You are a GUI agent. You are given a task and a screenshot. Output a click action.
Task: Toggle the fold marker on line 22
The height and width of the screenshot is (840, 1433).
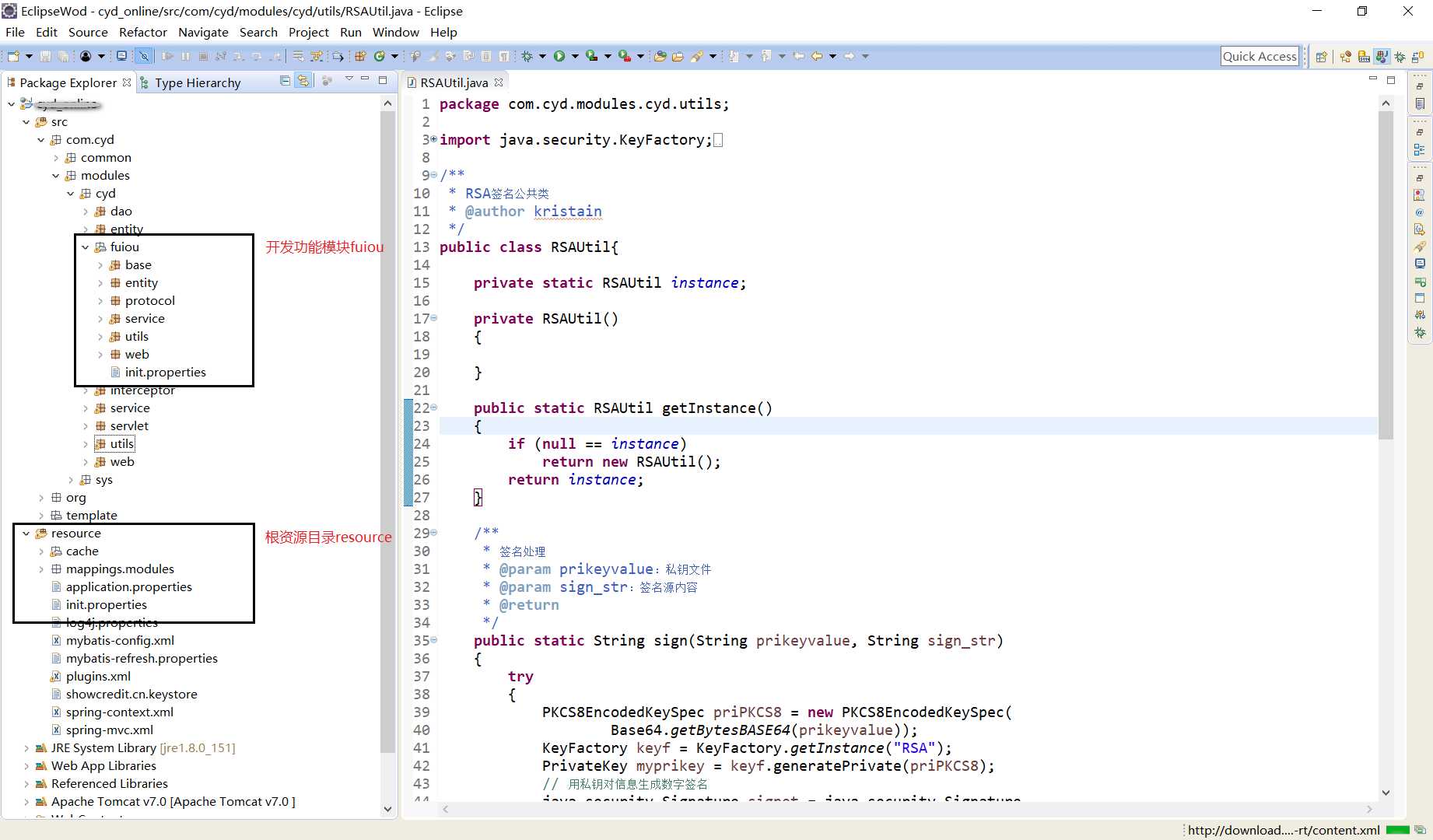pos(434,408)
